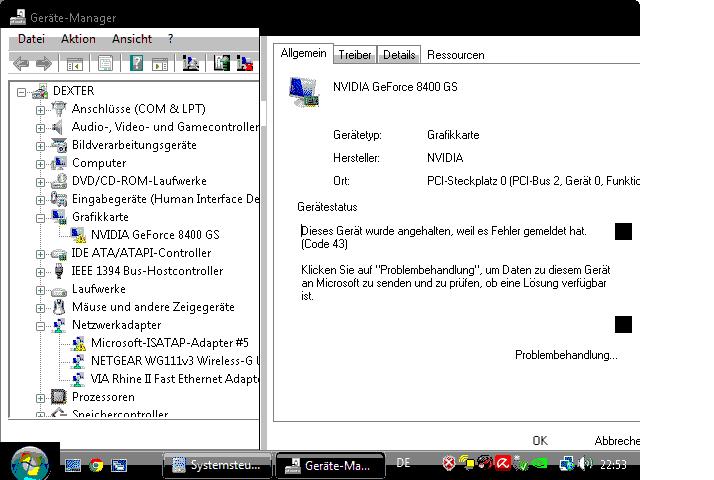Switch to the Treiber tab
The width and height of the screenshot is (714, 480).
pos(355,55)
